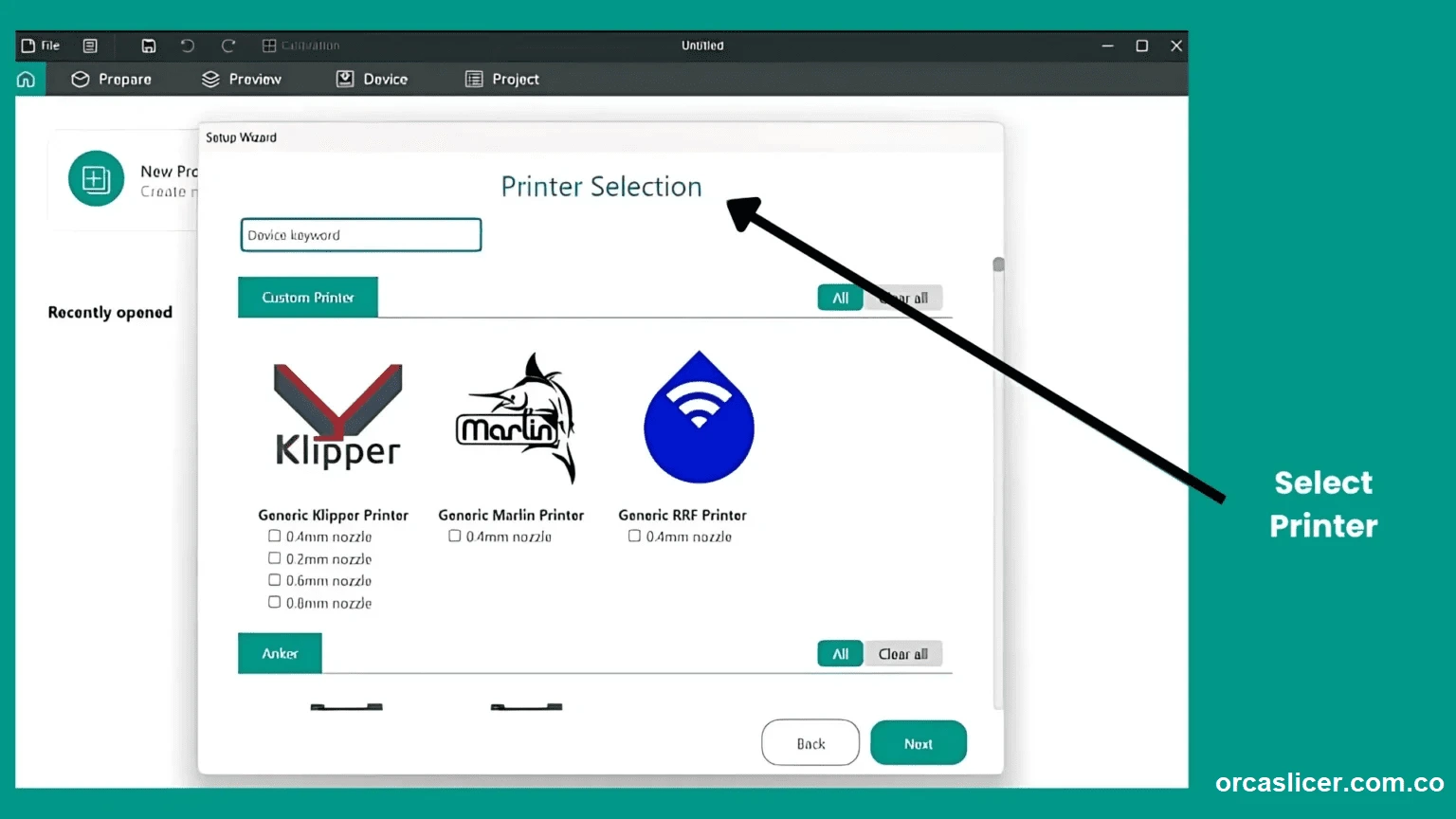The height and width of the screenshot is (819, 1456).
Task: Click the blue RRF printer logo
Action: tap(699, 419)
